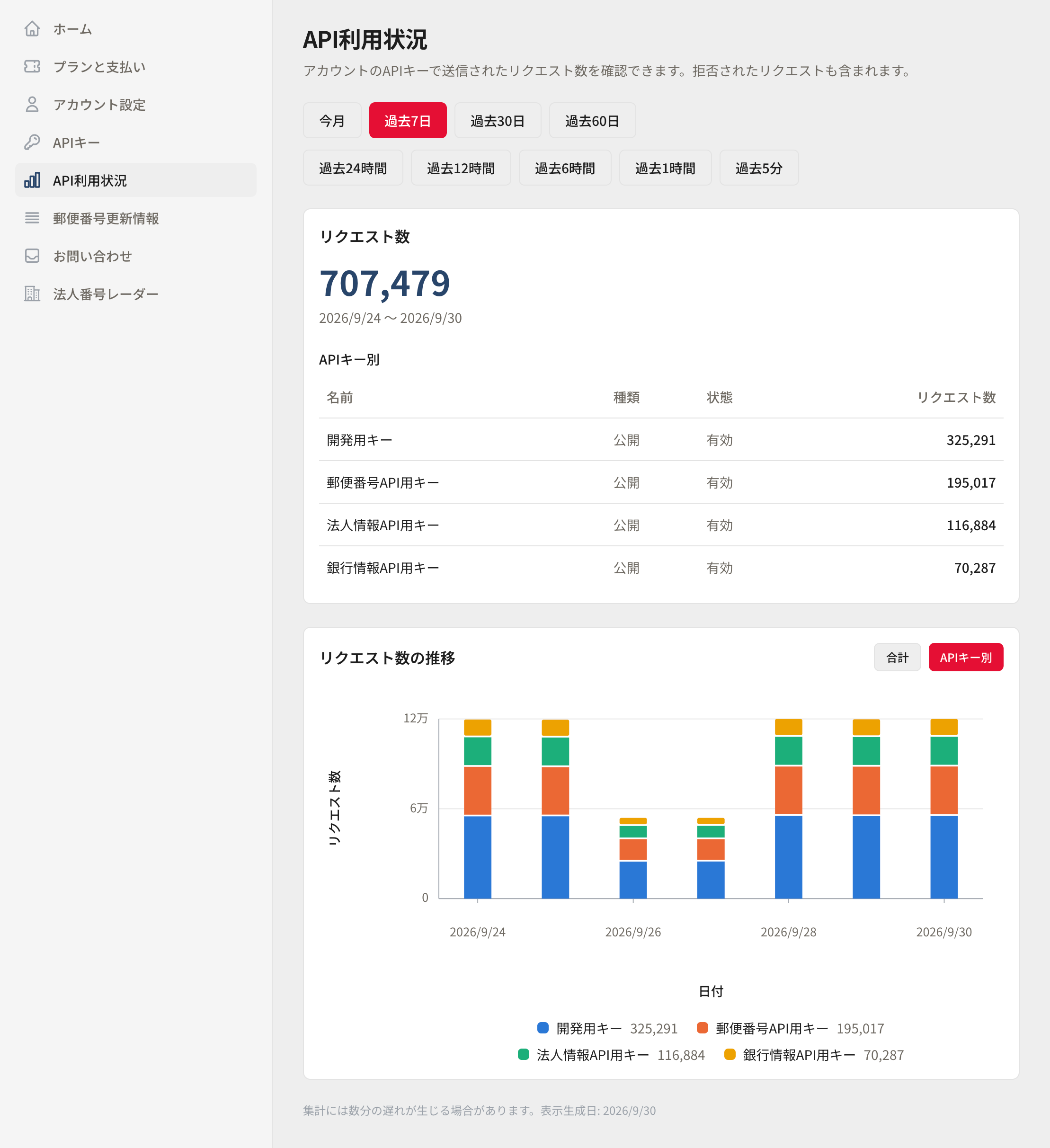Open the プランと支払い page
Screen dimensions: 1050x1148
135,67
